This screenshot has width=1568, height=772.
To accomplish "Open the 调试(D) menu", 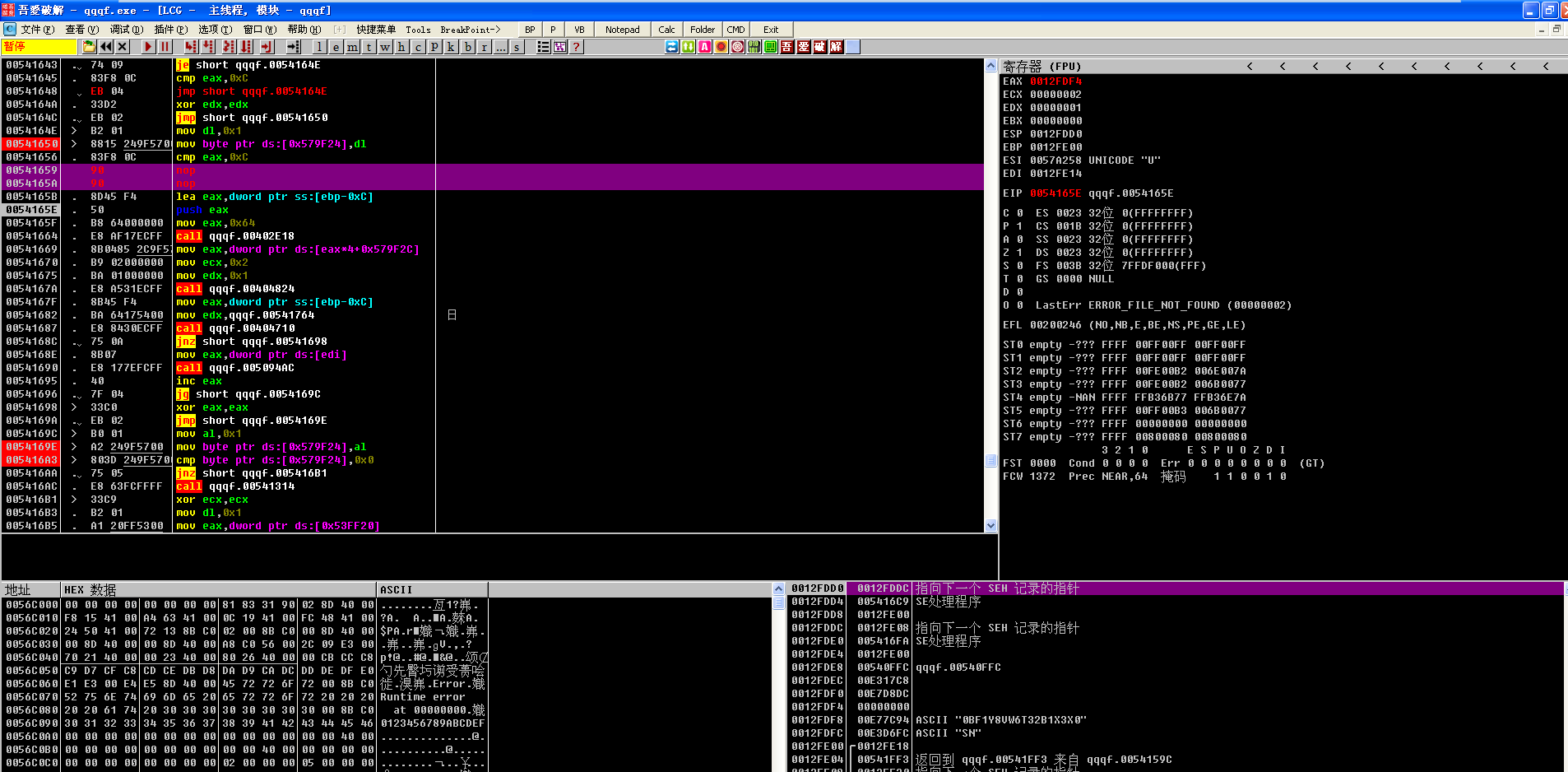I will pyautogui.click(x=127, y=30).
